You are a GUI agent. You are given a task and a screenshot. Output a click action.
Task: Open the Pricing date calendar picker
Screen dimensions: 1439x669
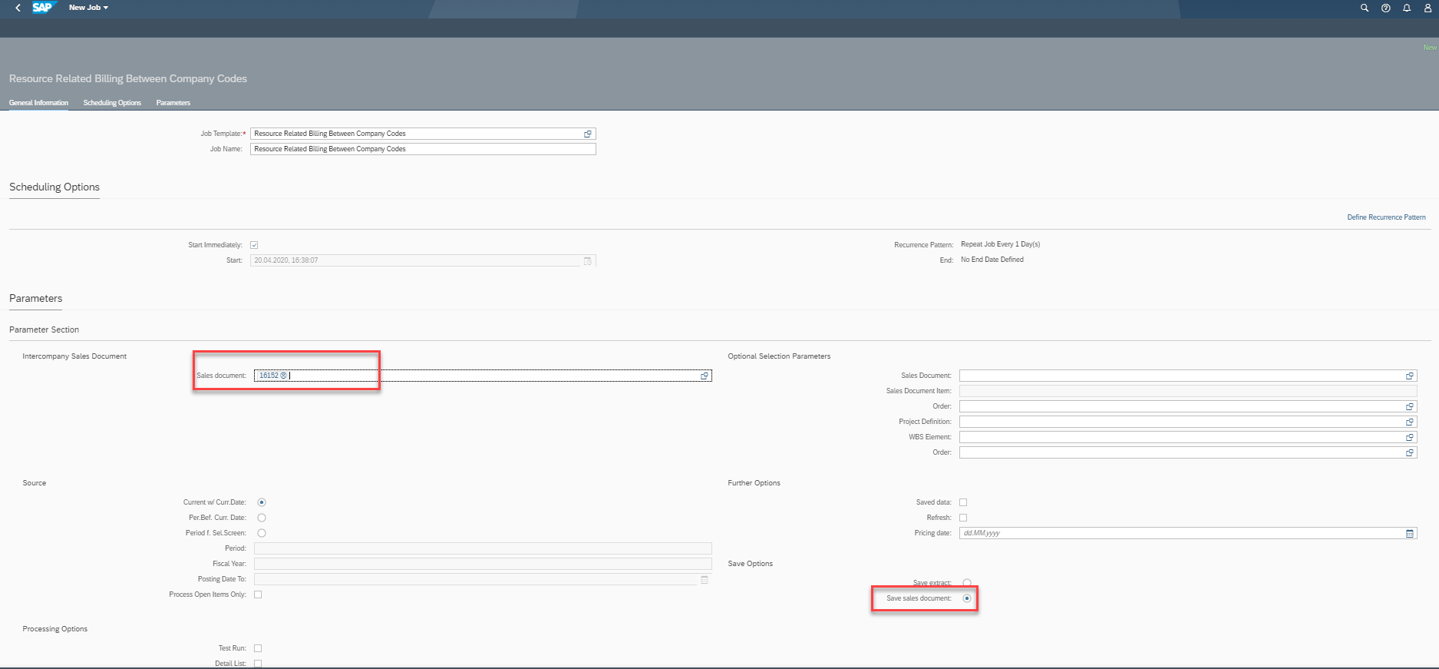(1410, 532)
